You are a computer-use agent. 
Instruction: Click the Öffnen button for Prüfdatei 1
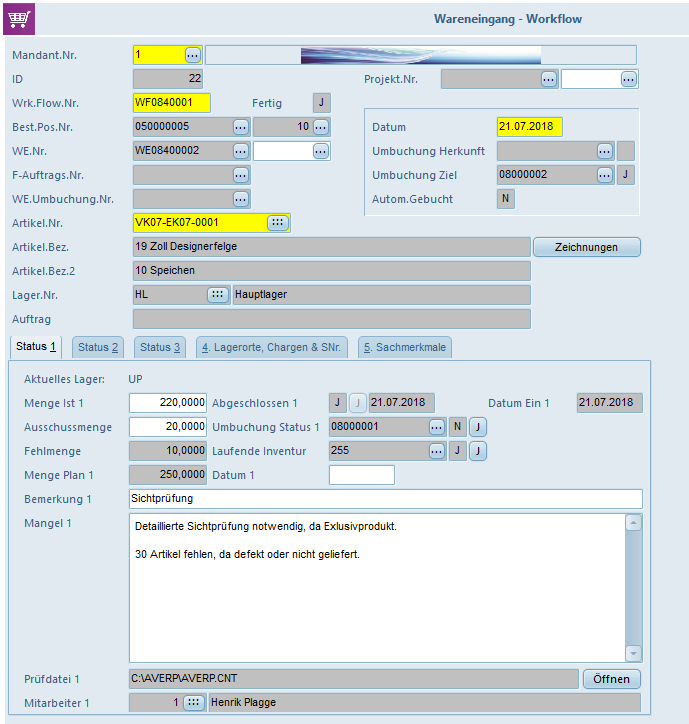click(x=611, y=679)
